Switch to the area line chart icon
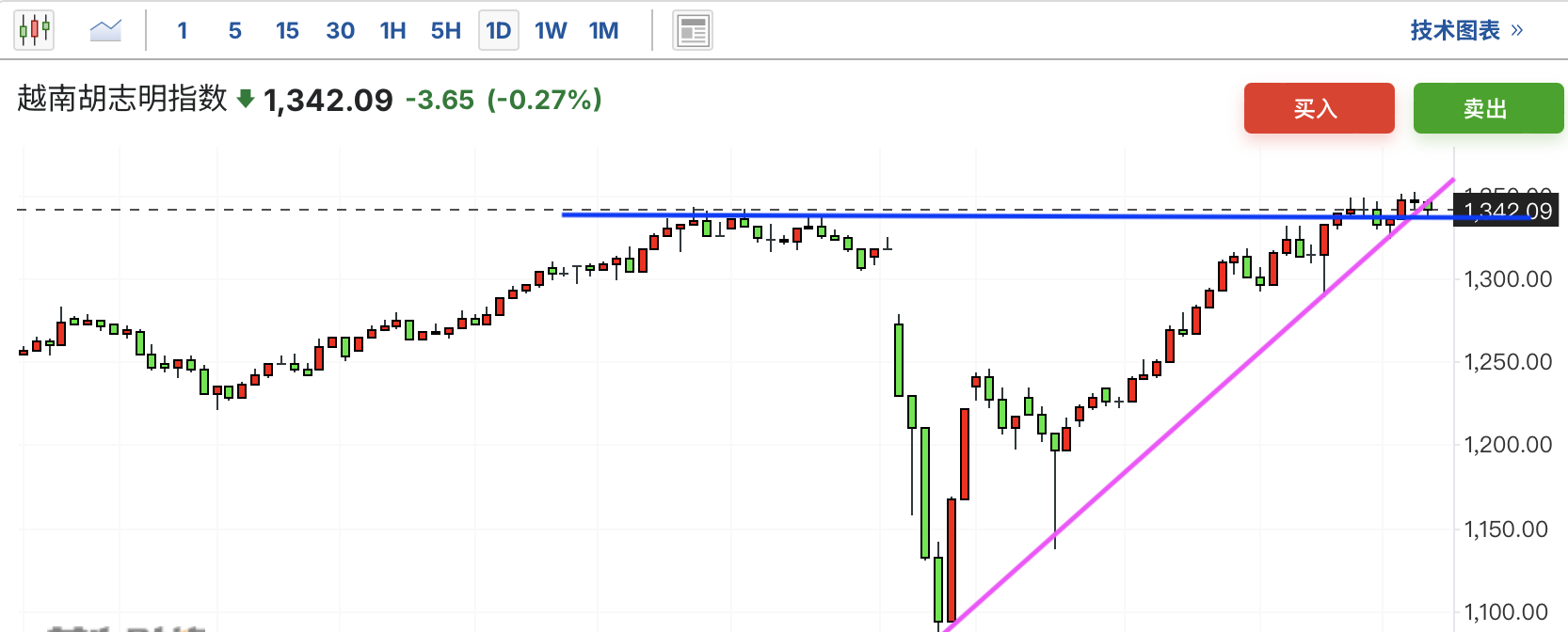Screen dimensions: 1568x632 pyautogui.click(x=105, y=30)
